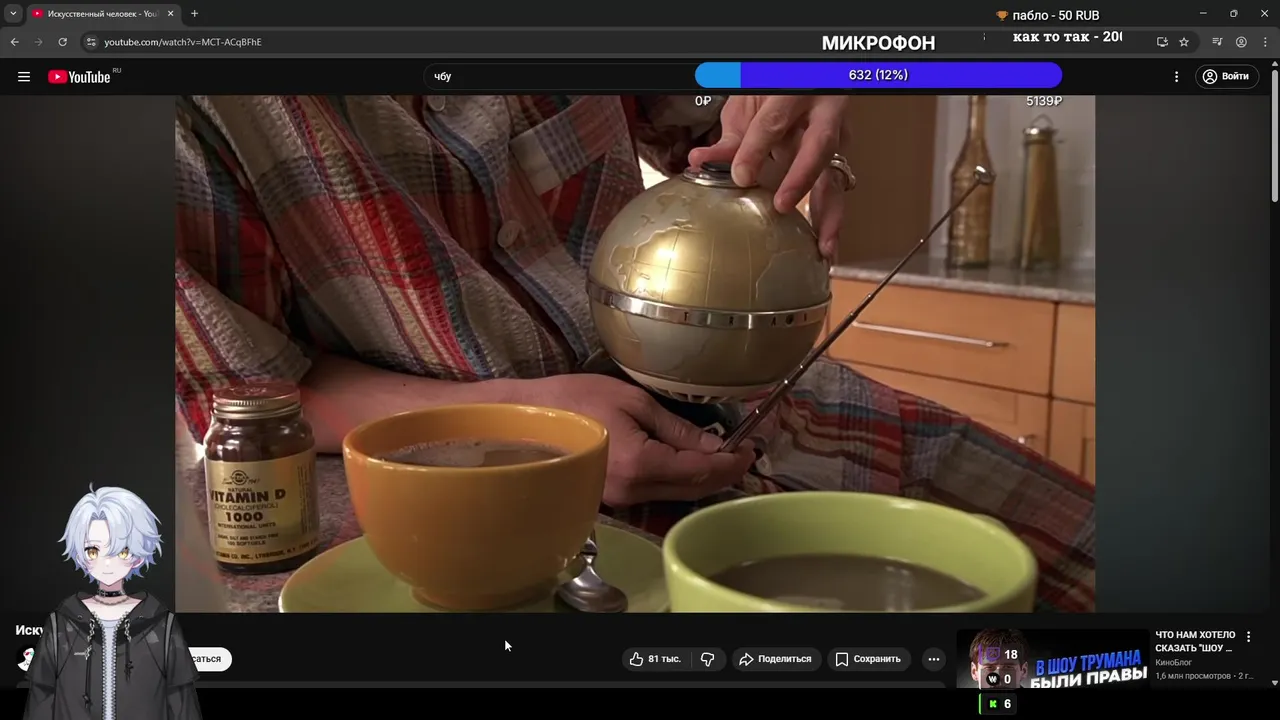This screenshot has width=1280, height=720.
Task: Open the Chrome three-dot menu
Action: (x=1264, y=42)
